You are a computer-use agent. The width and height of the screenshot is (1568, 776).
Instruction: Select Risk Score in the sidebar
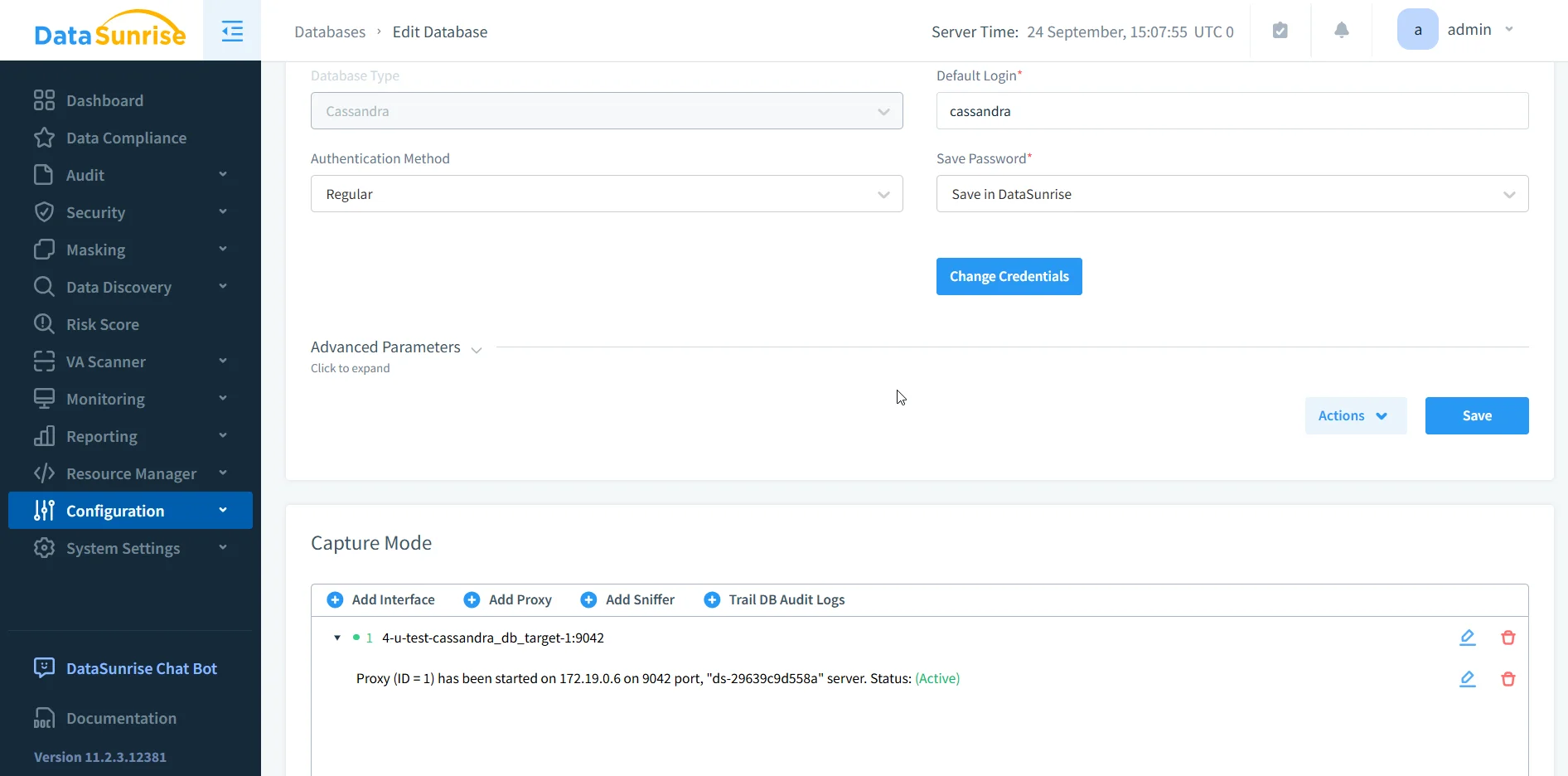click(x=102, y=324)
